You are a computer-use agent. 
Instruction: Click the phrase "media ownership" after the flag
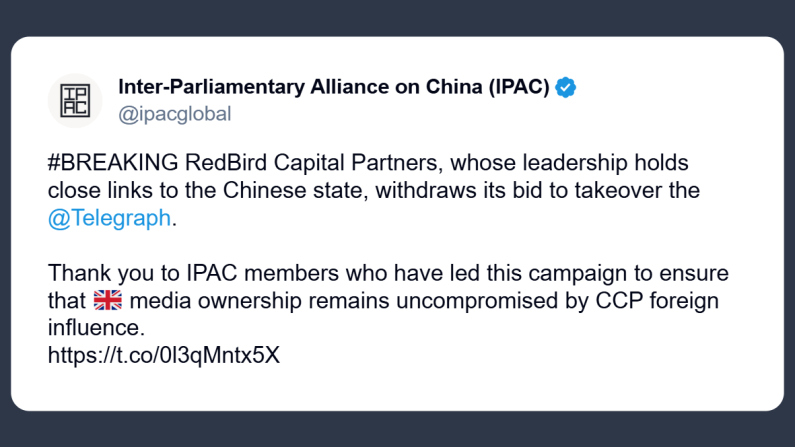194,300
